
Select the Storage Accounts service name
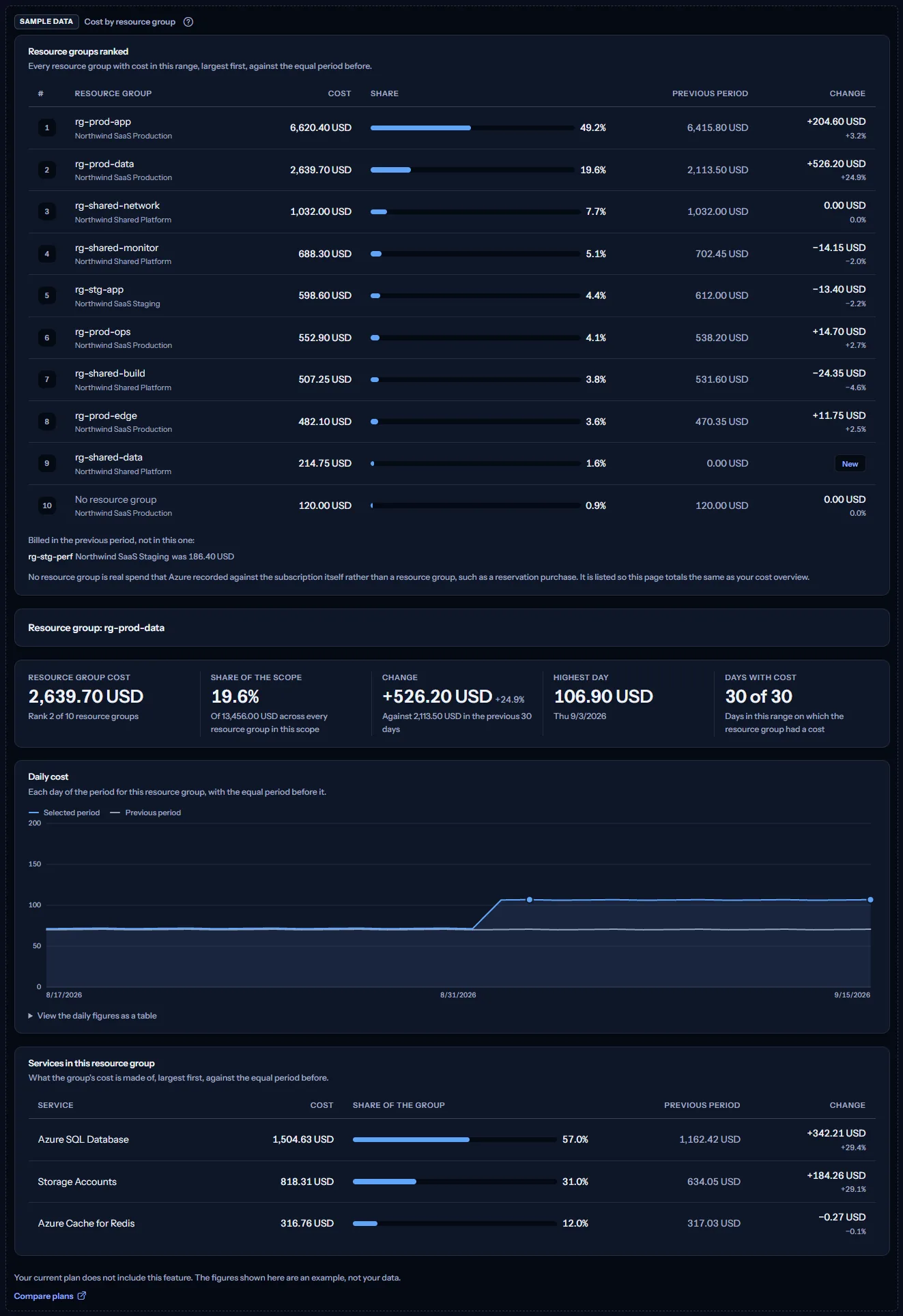pyautogui.click(x=77, y=1182)
